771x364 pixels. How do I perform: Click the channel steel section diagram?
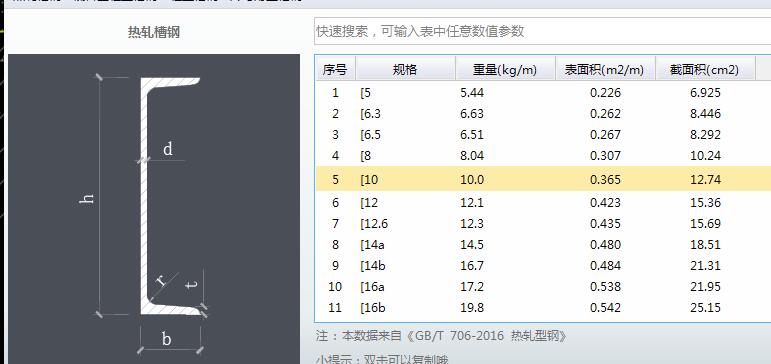(154, 209)
